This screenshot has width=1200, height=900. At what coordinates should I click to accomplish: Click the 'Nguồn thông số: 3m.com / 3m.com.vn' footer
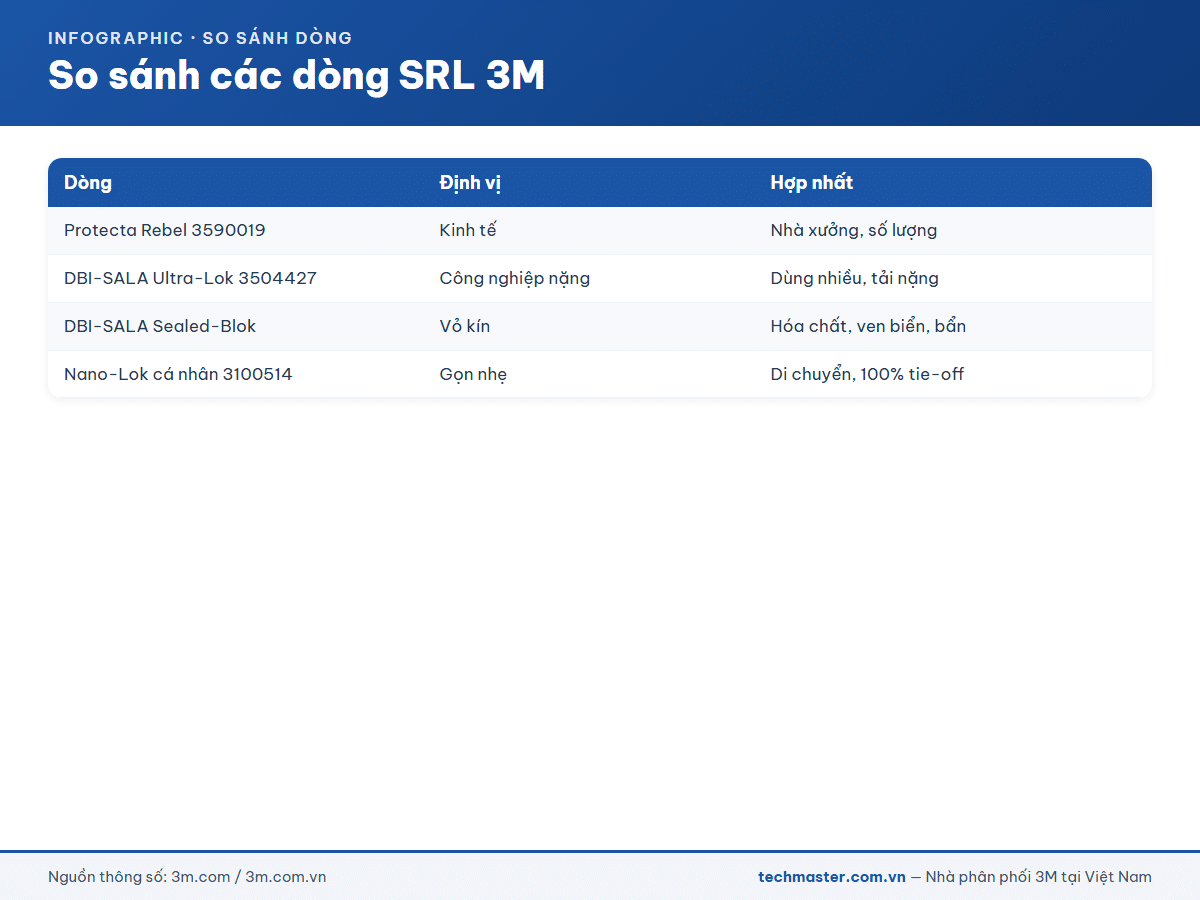(x=187, y=877)
